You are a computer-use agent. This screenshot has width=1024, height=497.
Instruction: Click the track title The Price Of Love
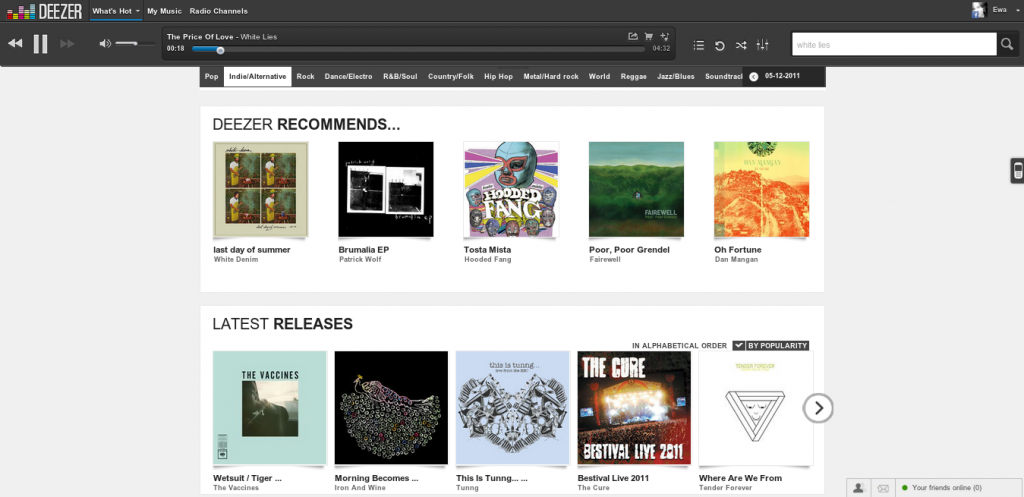pos(200,37)
